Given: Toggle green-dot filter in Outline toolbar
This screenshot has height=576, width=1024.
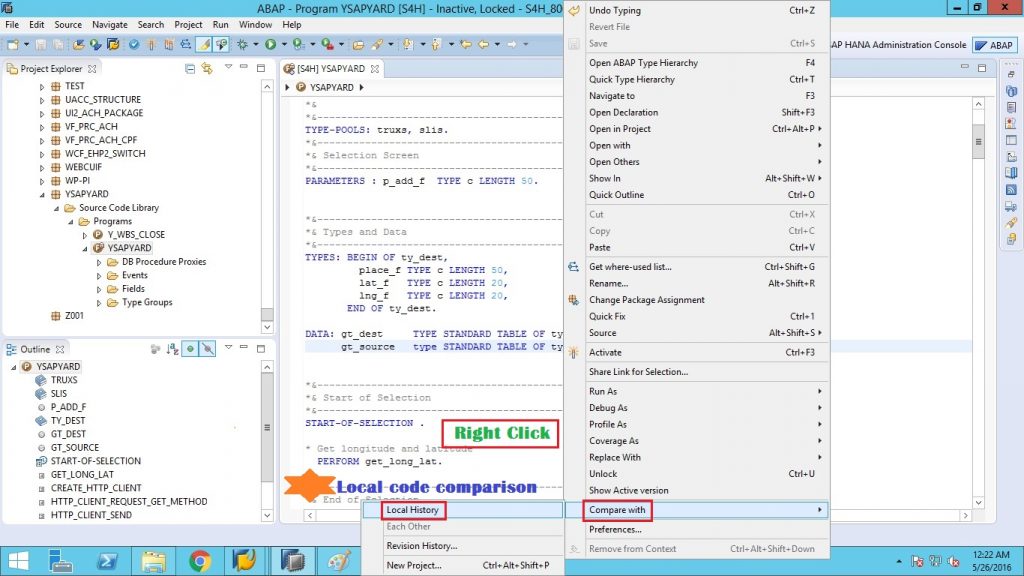Looking at the screenshot, I should pos(190,349).
